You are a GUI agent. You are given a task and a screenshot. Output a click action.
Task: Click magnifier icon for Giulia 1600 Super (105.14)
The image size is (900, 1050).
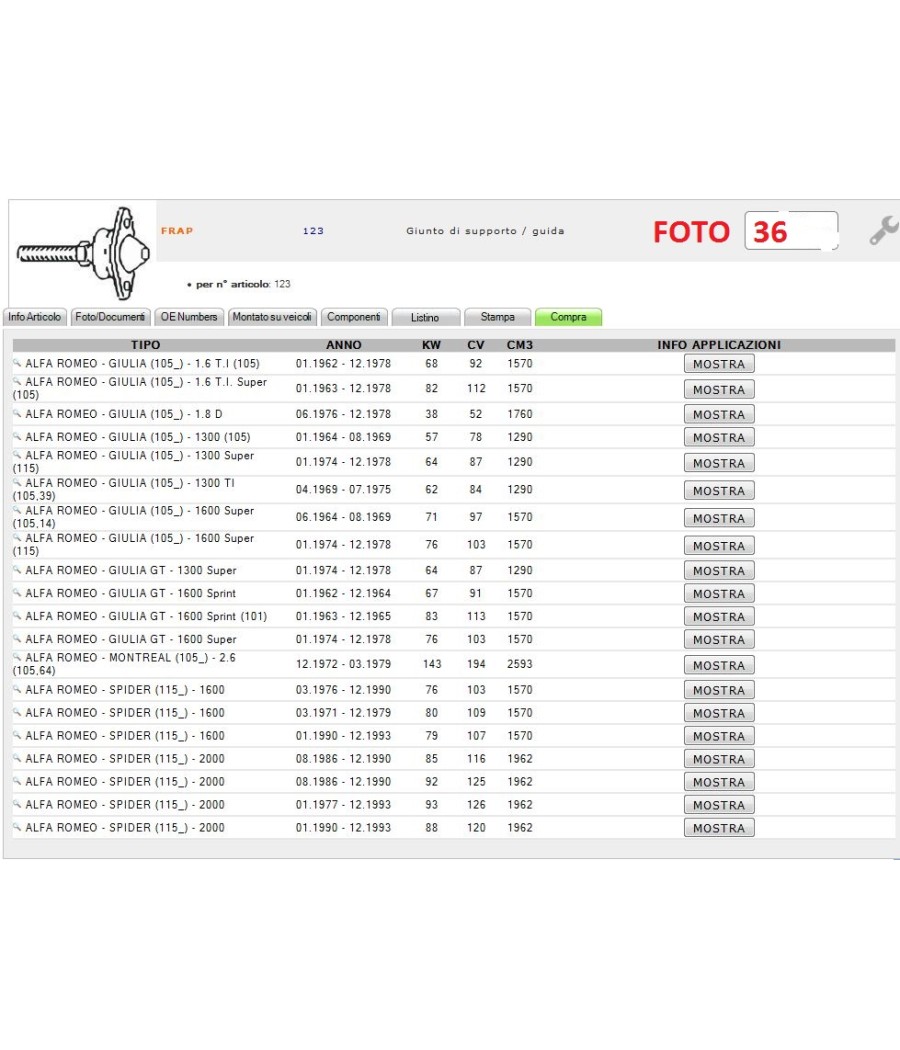tap(17, 509)
